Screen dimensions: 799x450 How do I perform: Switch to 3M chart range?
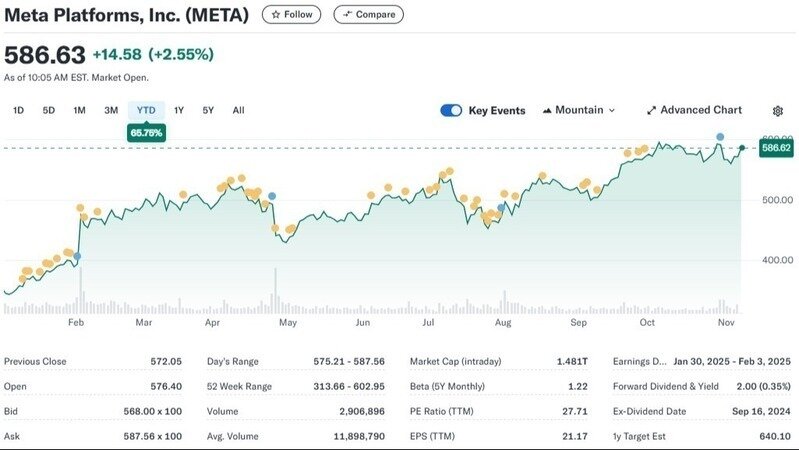click(111, 110)
